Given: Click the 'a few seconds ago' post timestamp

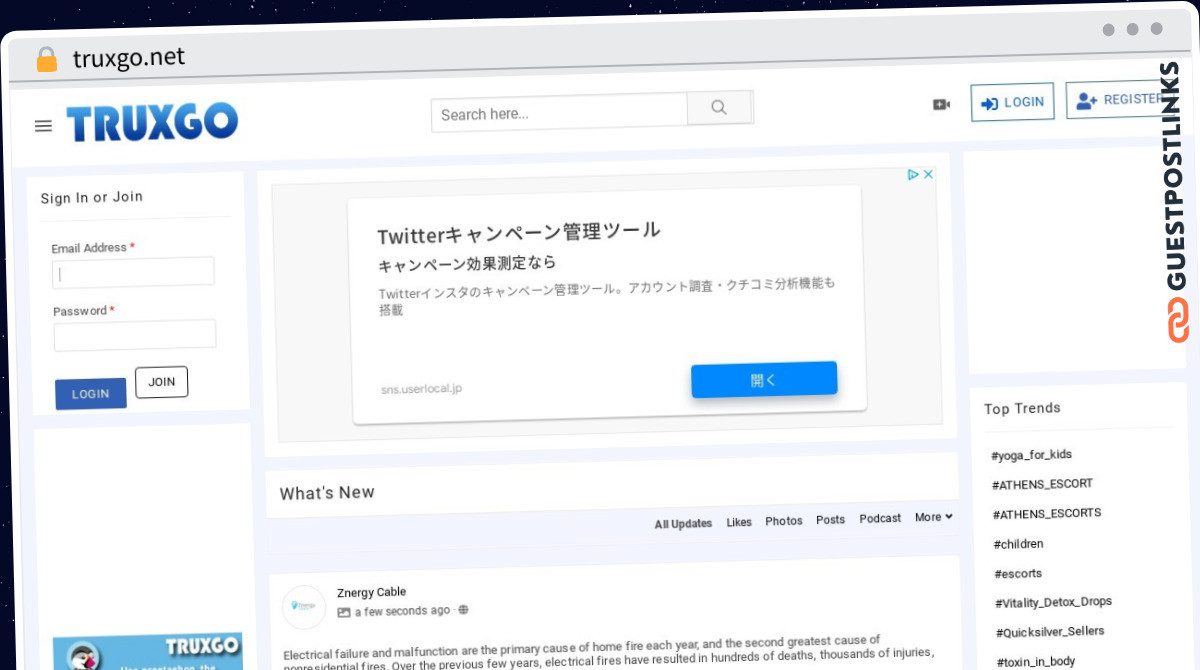Looking at the screenshot, I should 402,611.
